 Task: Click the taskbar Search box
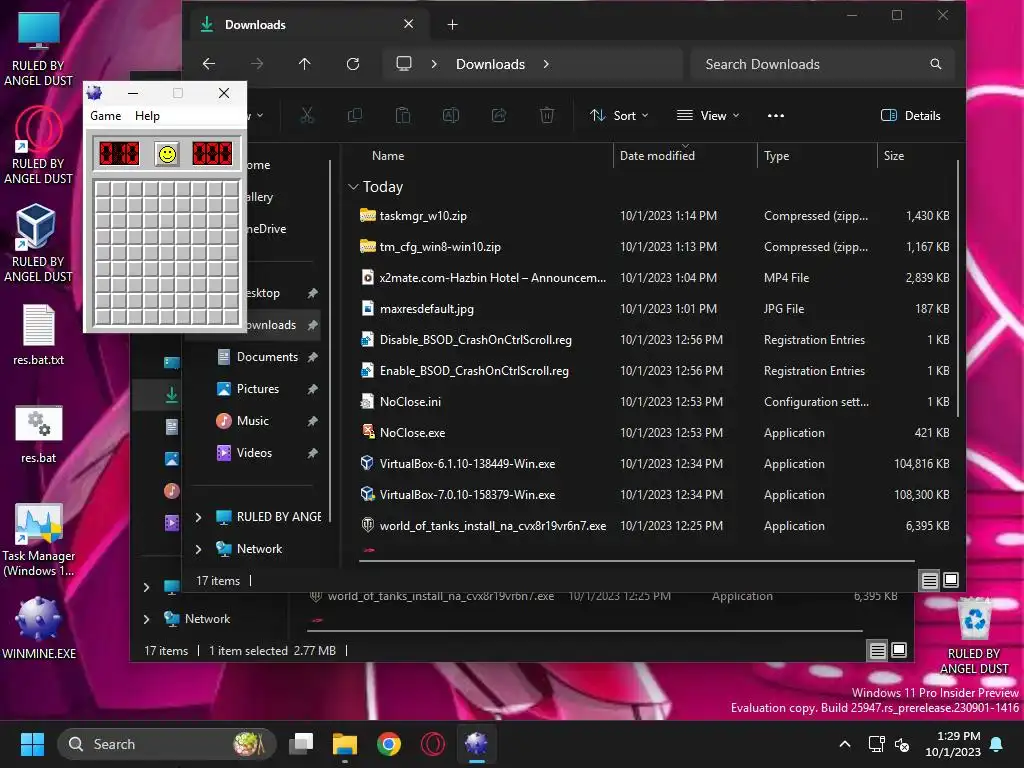[167, 744]
